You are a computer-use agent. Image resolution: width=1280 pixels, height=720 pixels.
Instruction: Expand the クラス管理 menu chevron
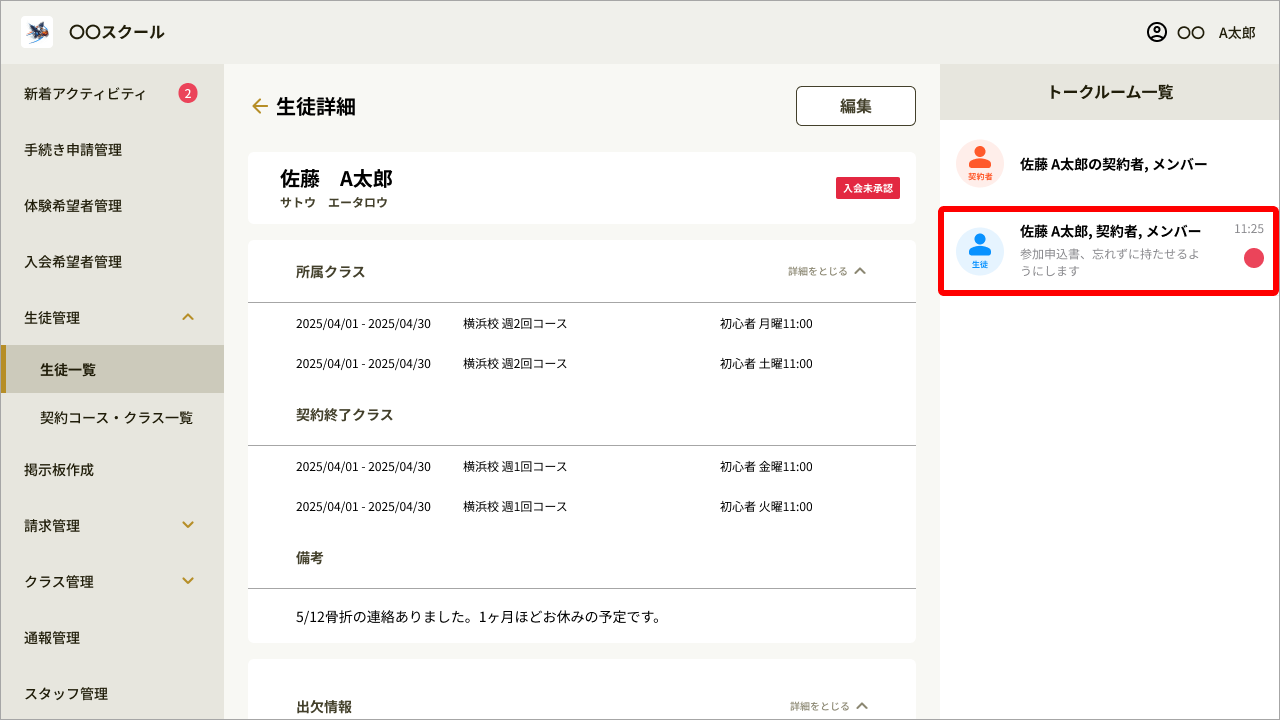click(188, 581)
